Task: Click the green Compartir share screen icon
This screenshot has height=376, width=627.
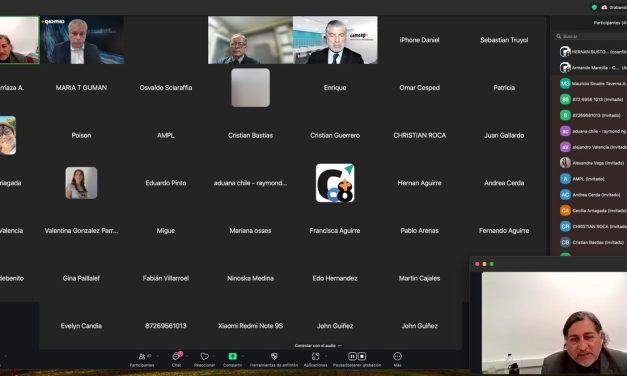Action: pos(232,356)
